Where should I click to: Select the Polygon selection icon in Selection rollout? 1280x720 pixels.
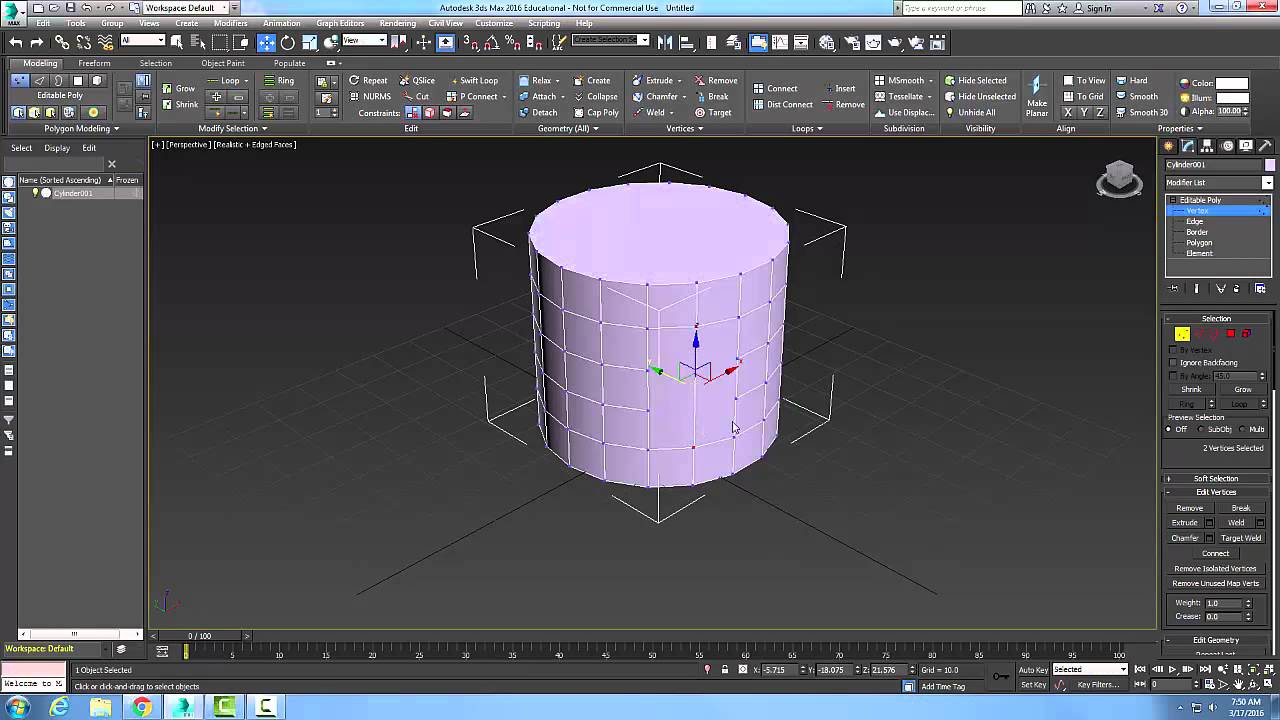pos(1230,334)
